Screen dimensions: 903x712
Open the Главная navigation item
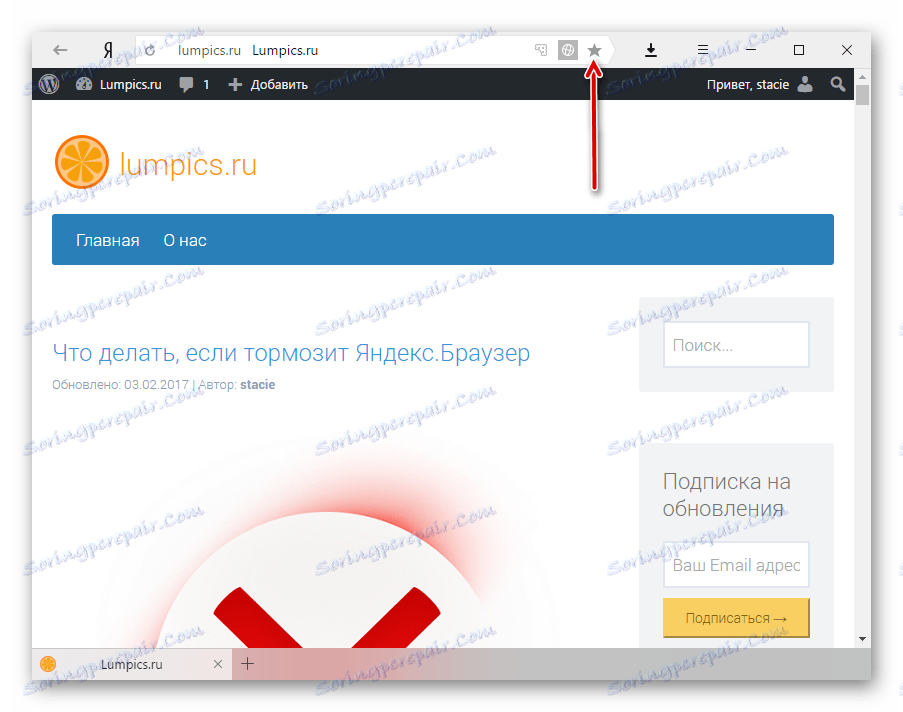[108, 240]
